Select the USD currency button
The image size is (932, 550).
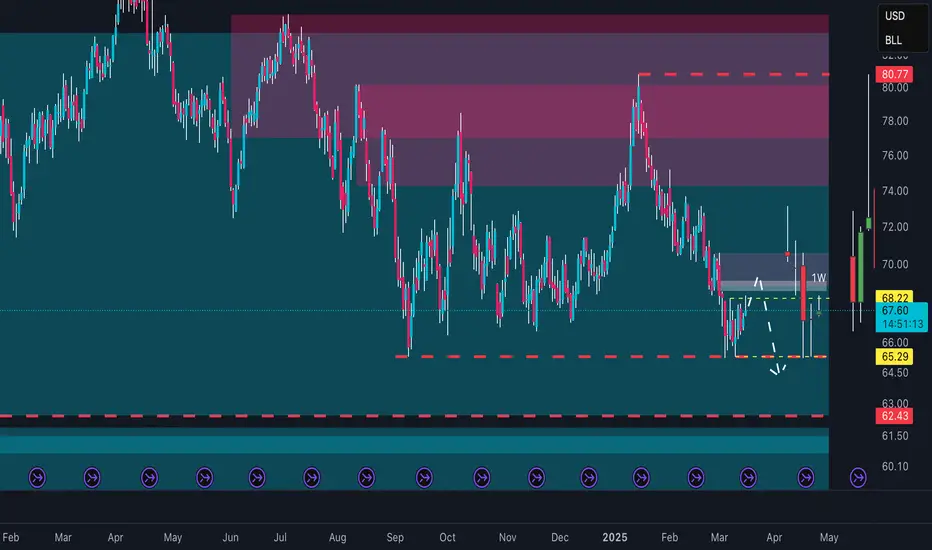pos(895,16)
